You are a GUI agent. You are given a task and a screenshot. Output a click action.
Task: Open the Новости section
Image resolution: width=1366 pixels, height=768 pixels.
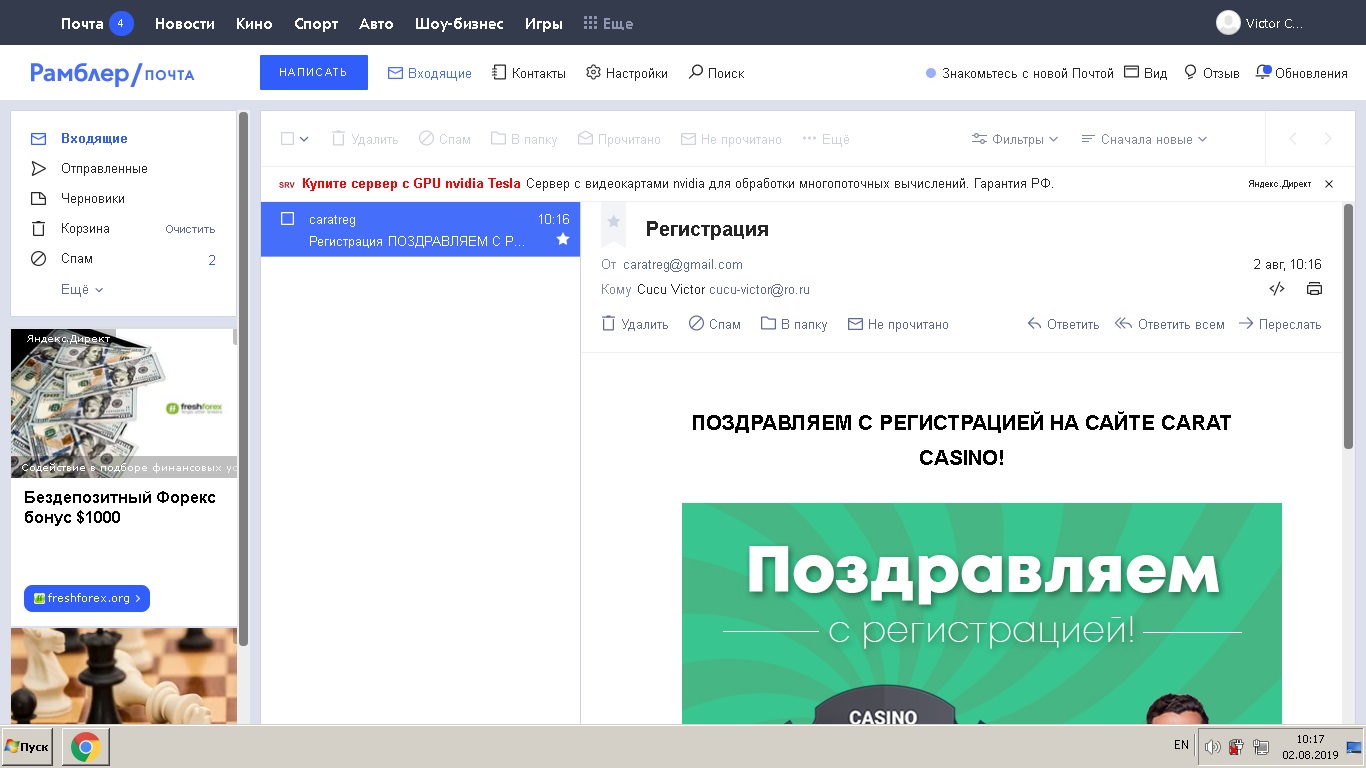tap(185, 23)
